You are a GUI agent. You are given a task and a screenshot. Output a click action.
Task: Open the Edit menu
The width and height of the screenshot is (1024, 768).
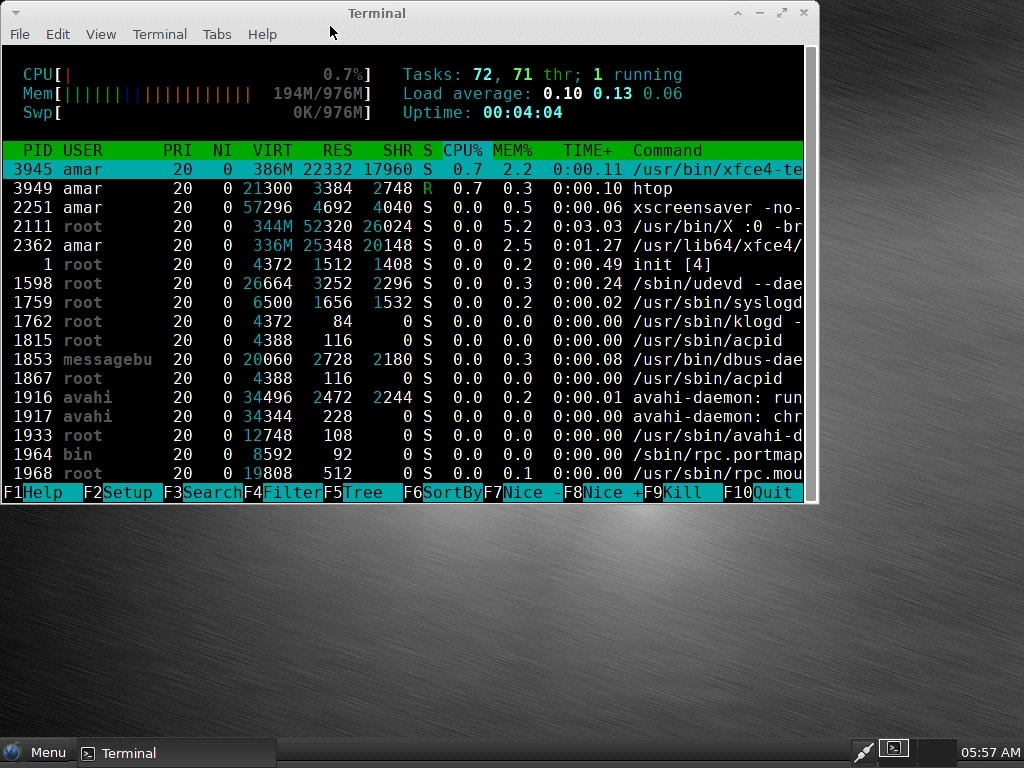point(57,35)
